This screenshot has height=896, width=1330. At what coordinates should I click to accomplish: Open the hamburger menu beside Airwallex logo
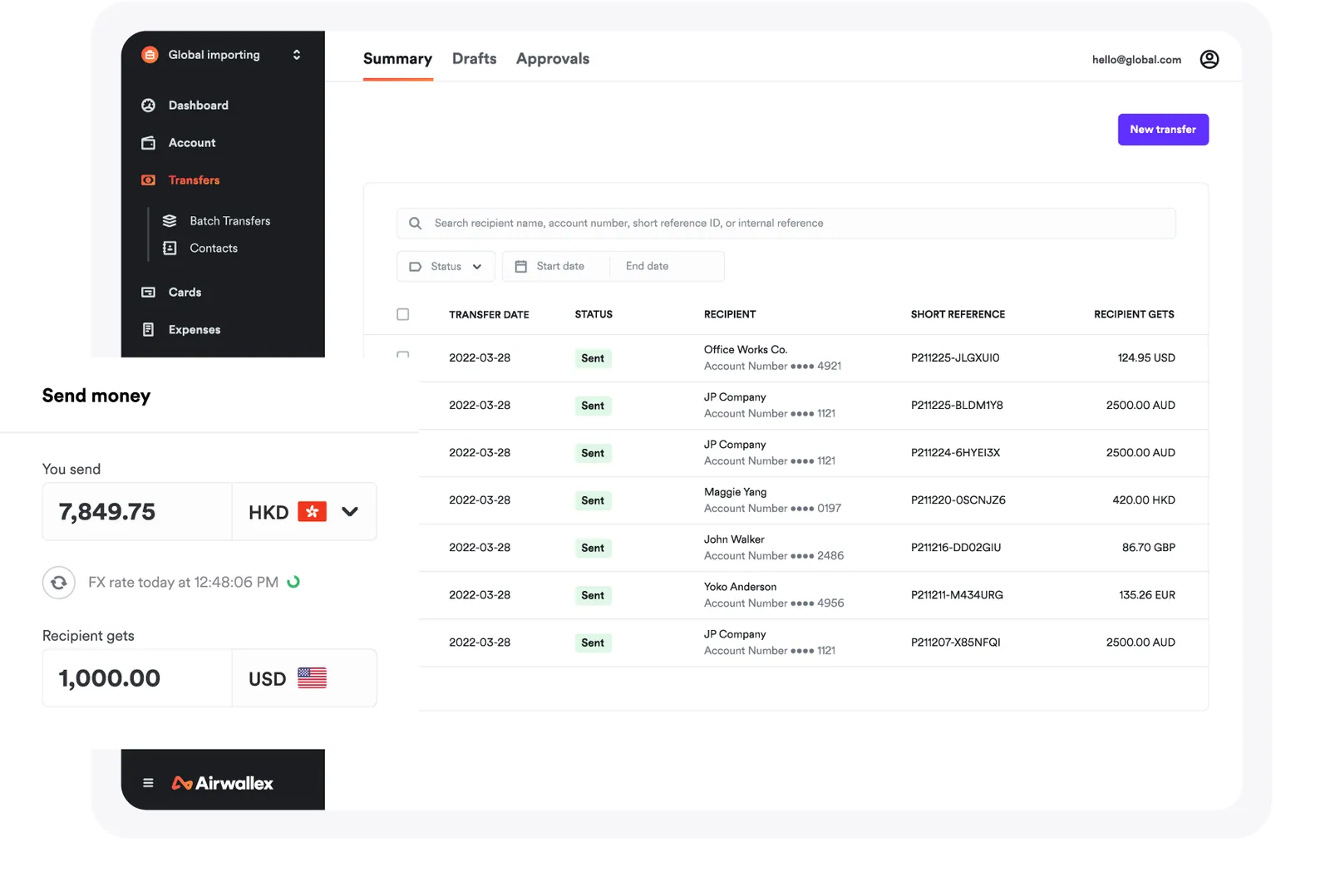pyautogui.click(x=148, y=783)
